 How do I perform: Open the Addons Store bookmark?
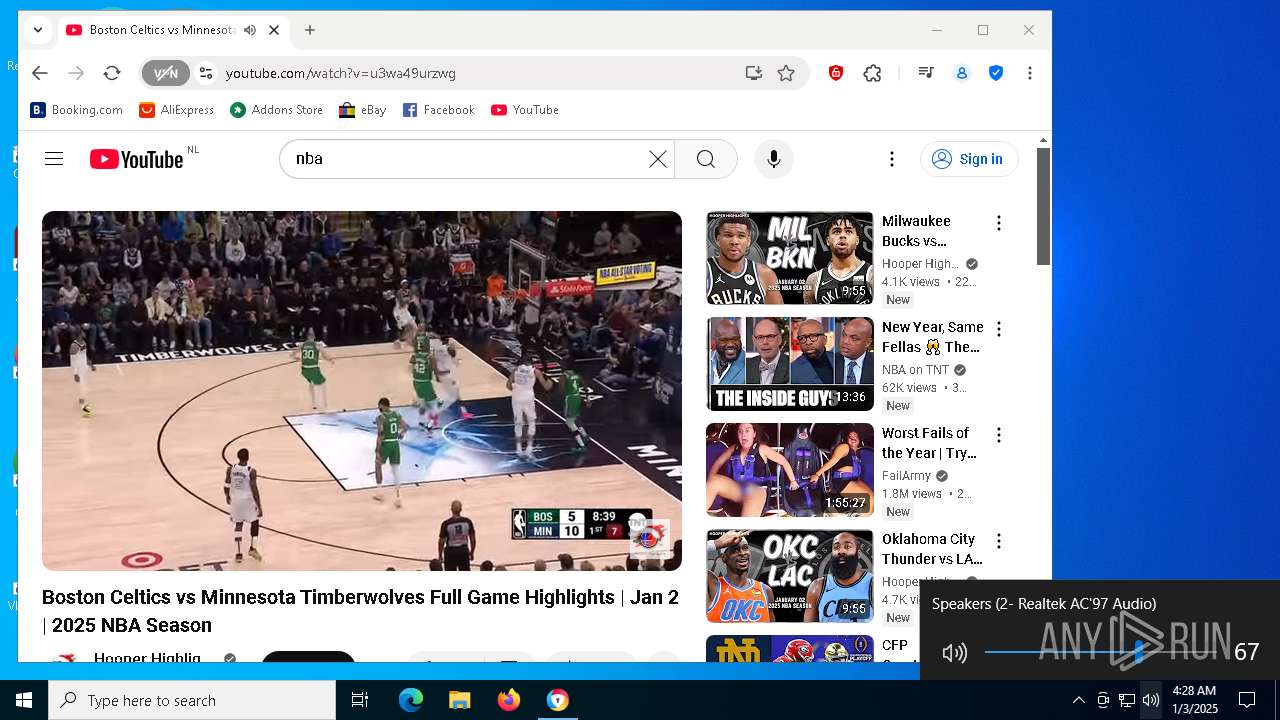coord(276,110)
